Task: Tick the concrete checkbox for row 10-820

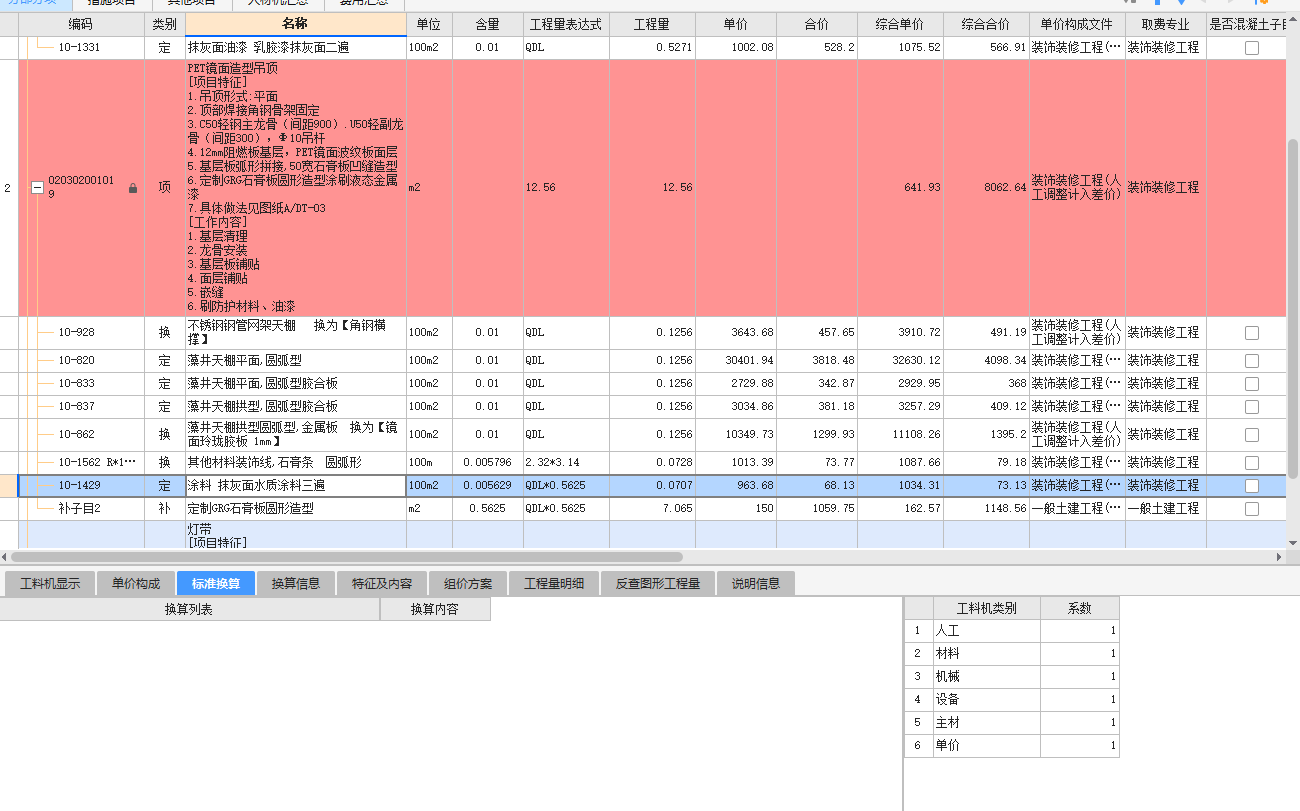Action: coord(1251,361)
